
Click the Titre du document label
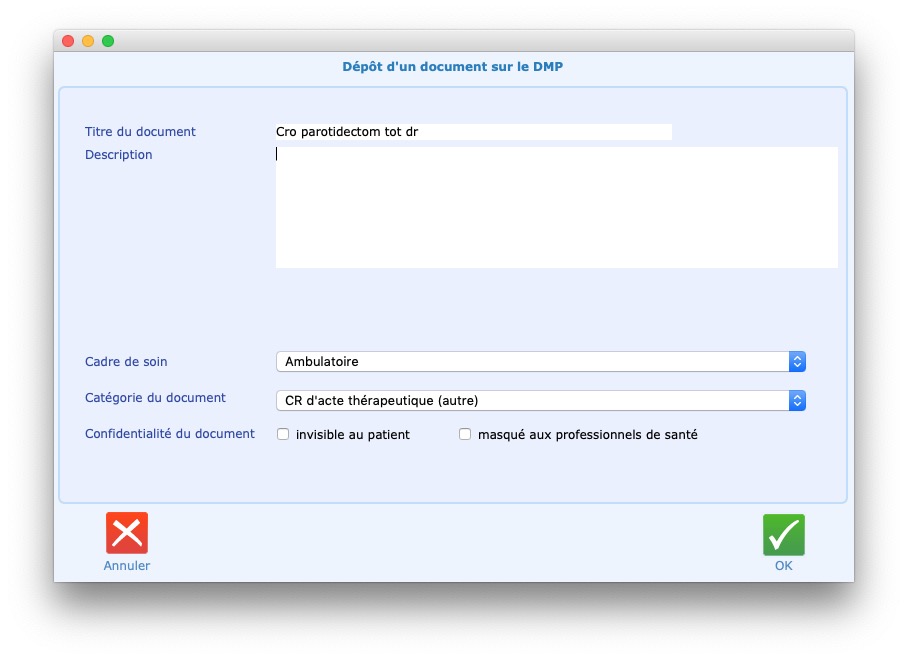(140, 132)
